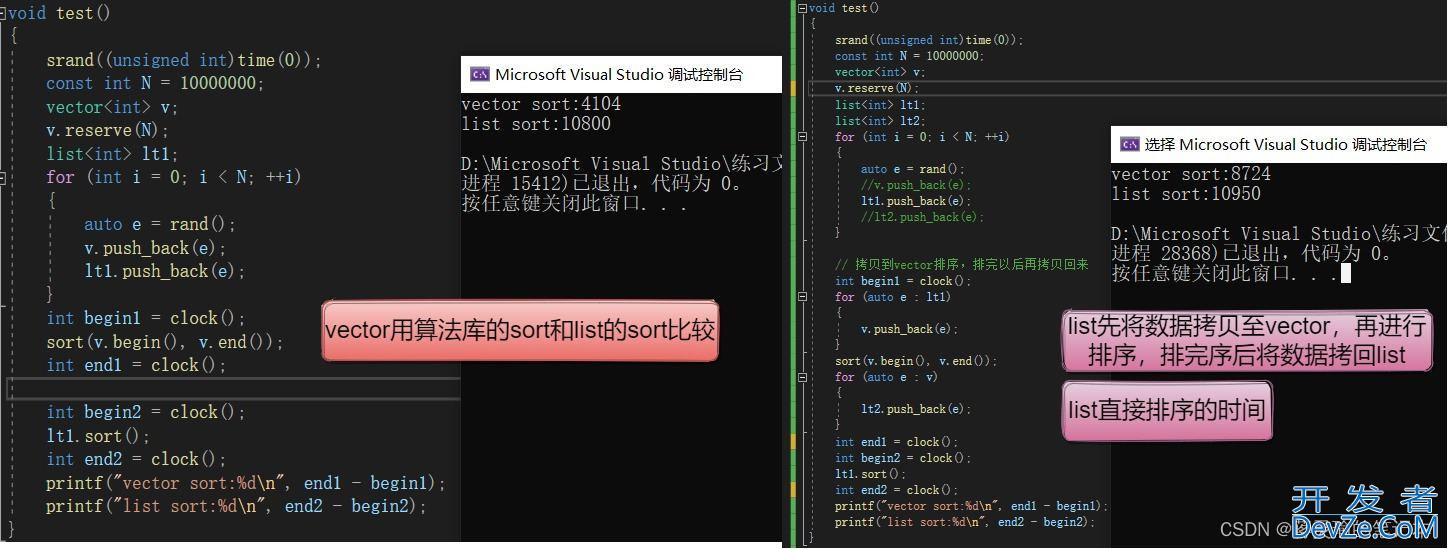Collapse the "for (auto e : lt1)" loop fold

pyautogui.click(x=801, y=297)
